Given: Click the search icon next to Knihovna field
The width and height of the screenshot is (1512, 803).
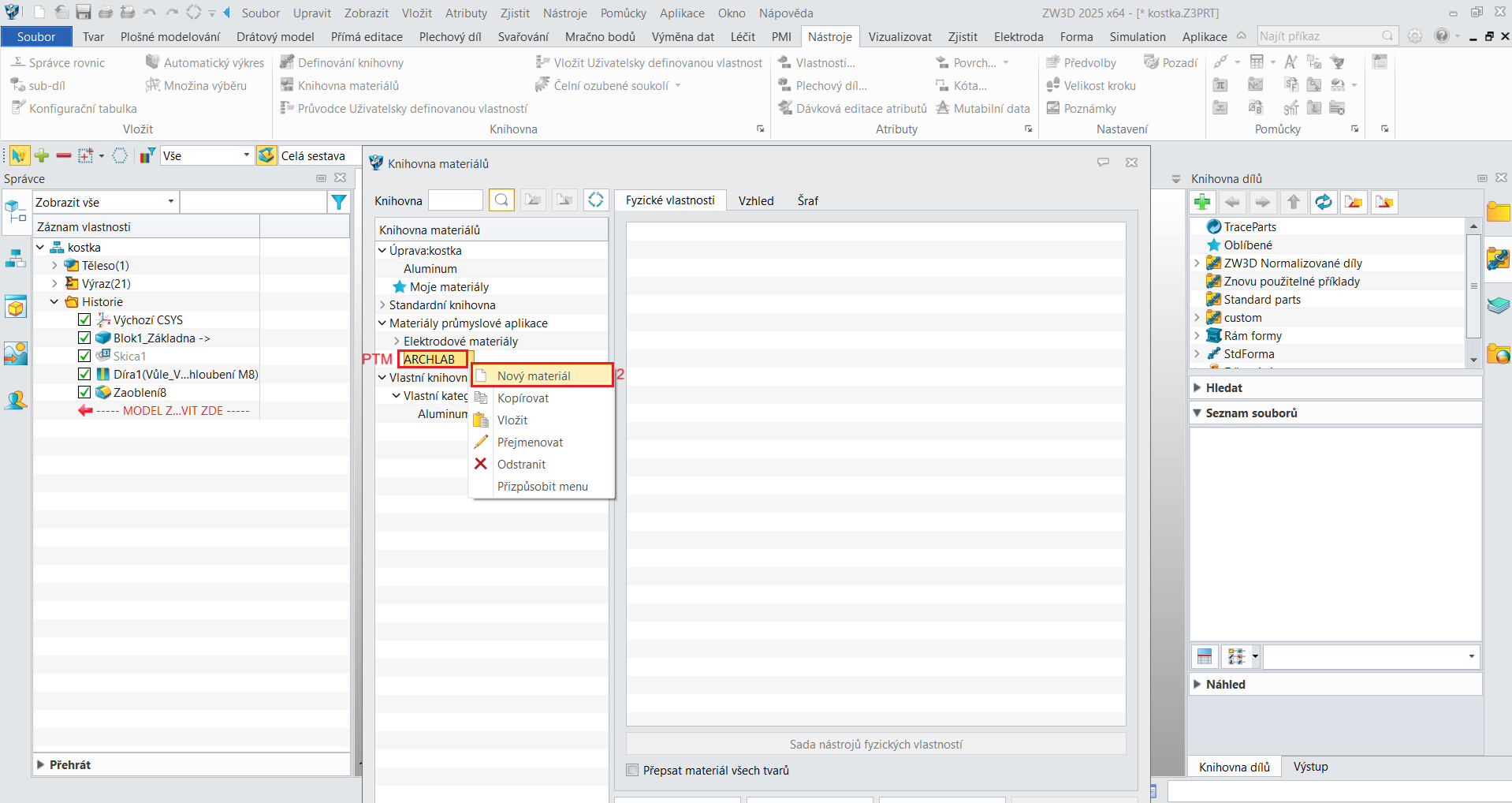Looking at the screenshot, I should (501, 200).
